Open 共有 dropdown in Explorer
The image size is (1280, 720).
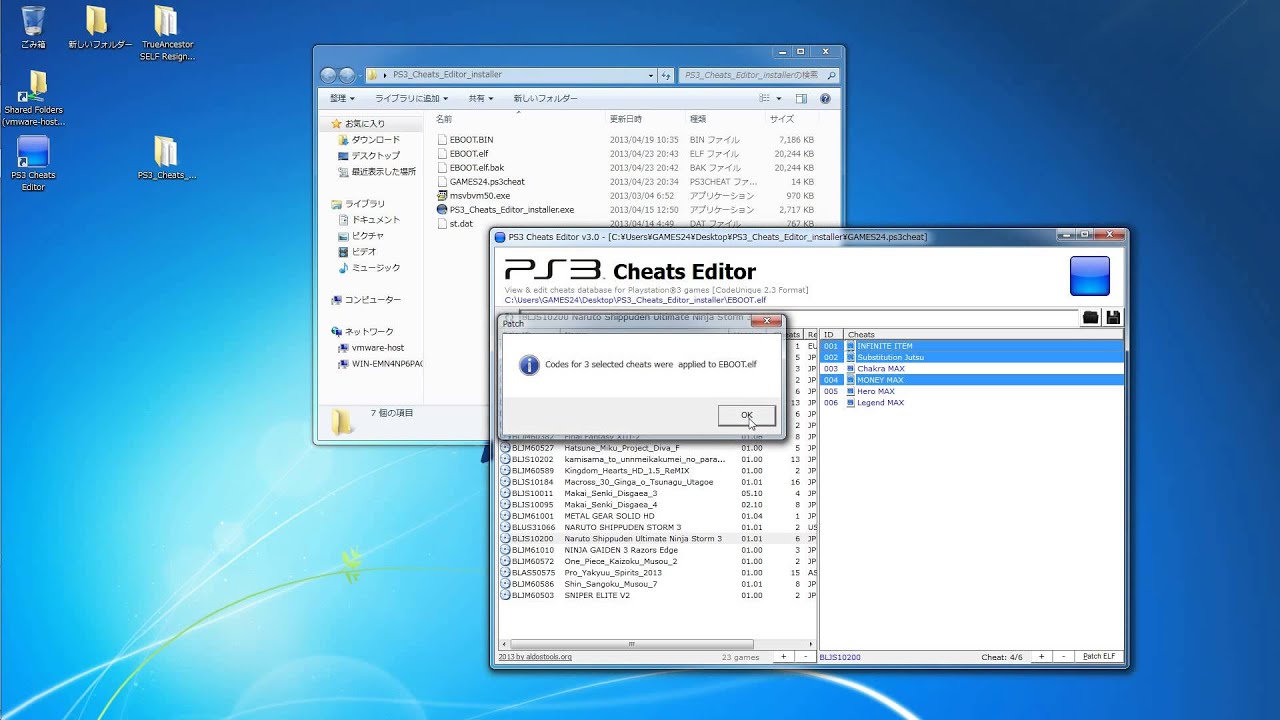click(482, 99)
